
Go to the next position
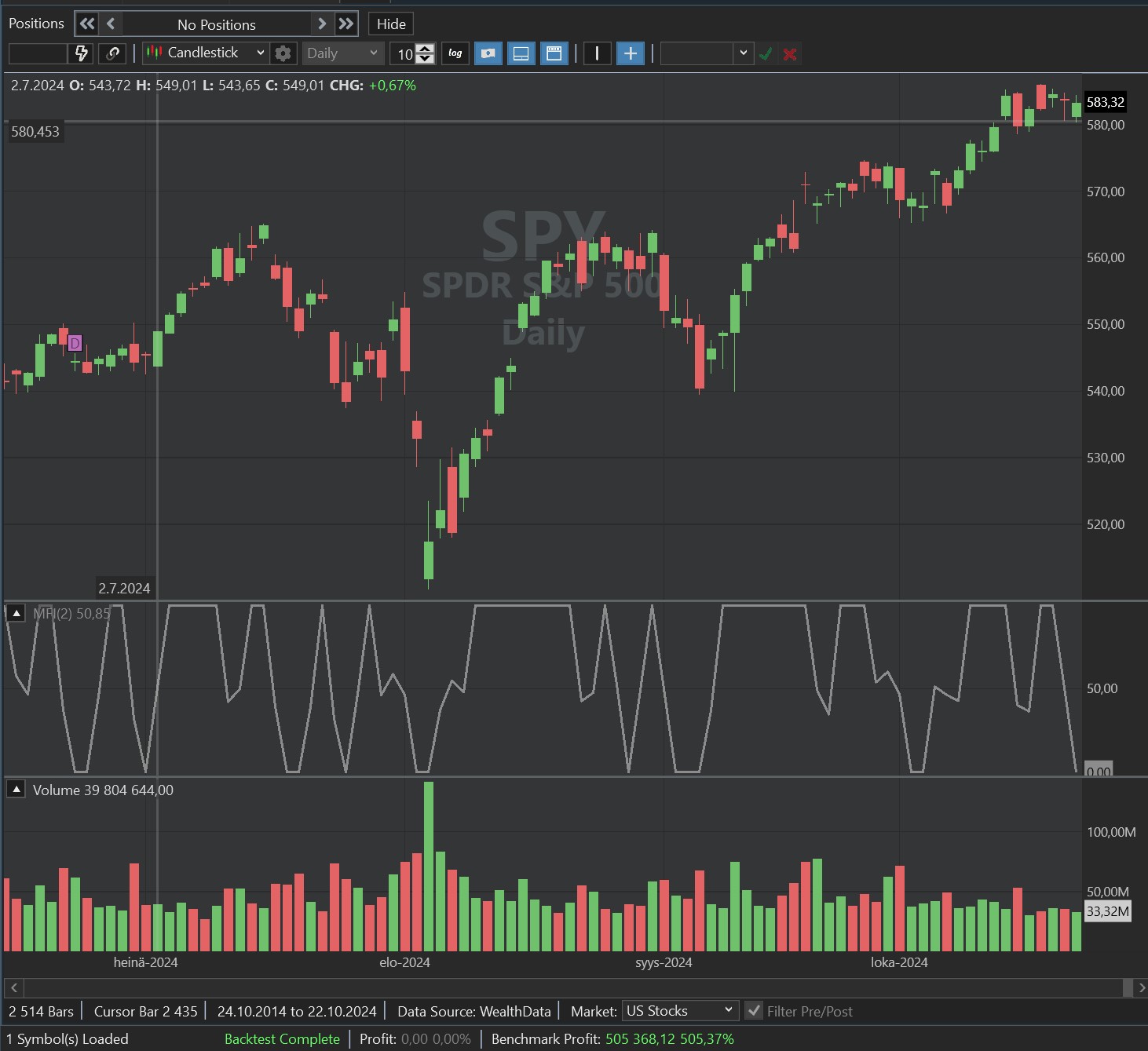[x=321, y=24]
